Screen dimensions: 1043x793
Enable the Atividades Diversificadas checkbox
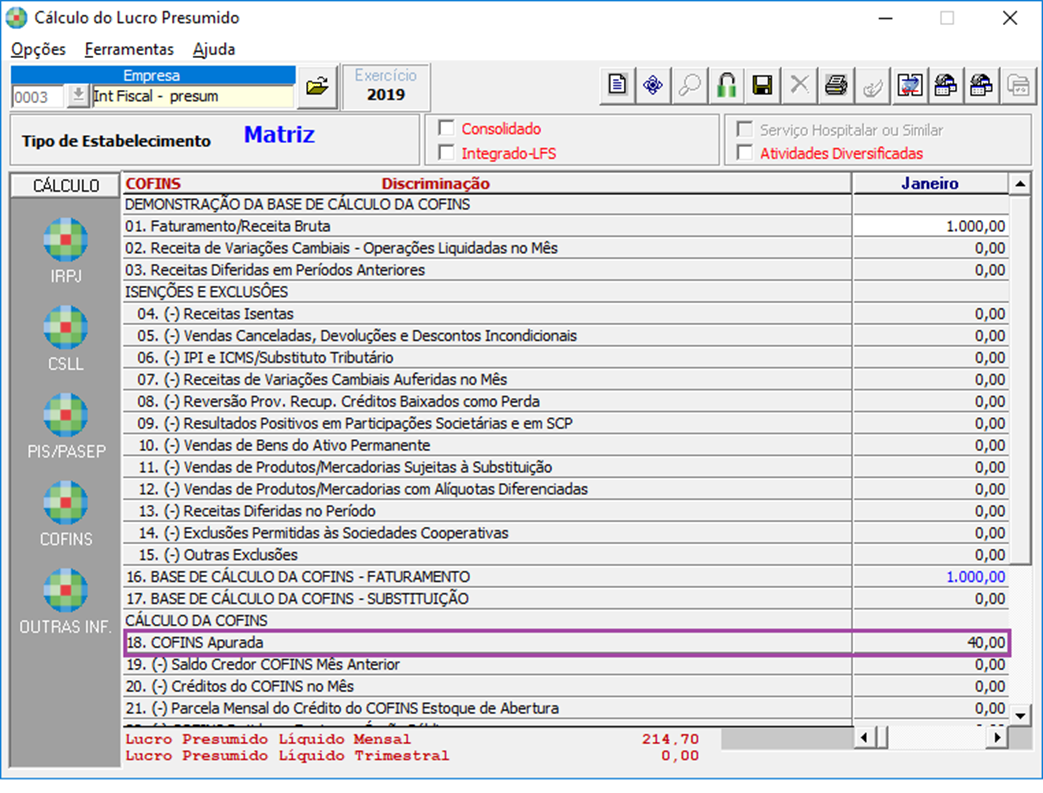point(745,153)
